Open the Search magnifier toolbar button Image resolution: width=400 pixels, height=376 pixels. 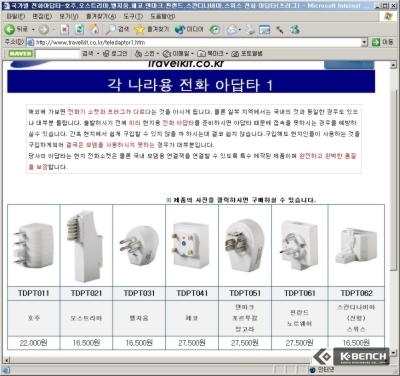click(117, 30)
